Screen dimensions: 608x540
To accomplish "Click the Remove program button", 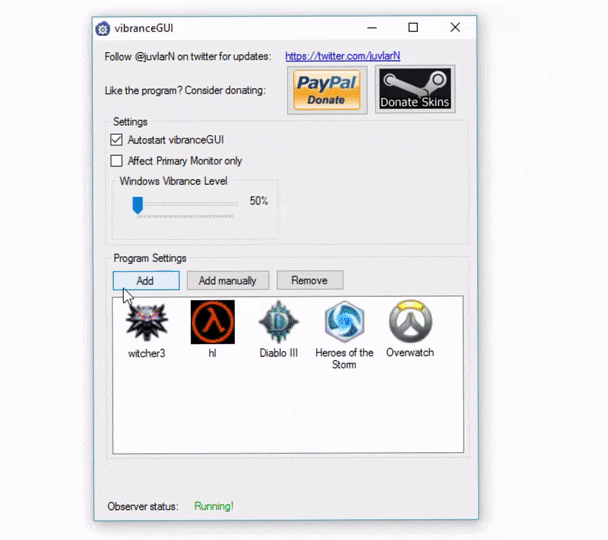I will (310, 280).
